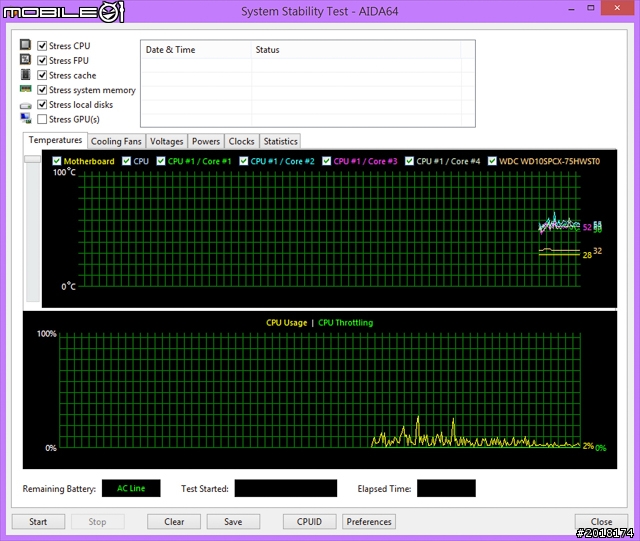Viewport: 640px width, 541px height.
Task: Click the FPU icon beside Stress FPU
Action: tap(25, 60)
